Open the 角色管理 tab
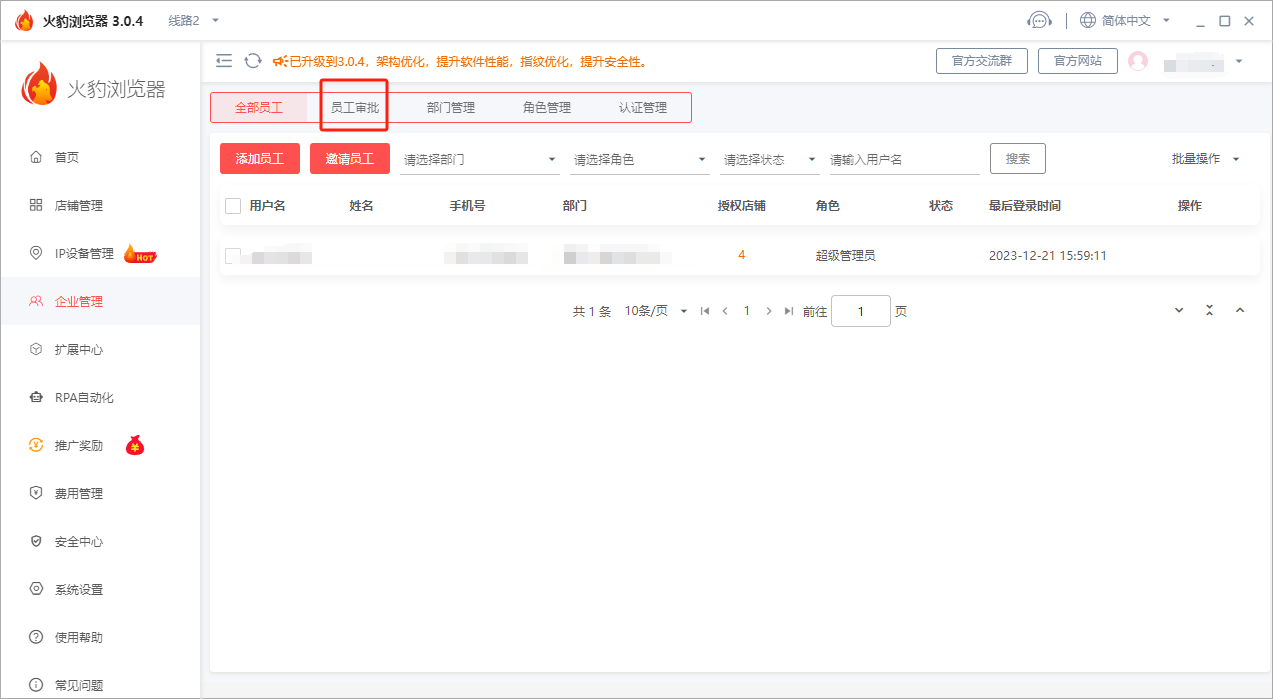The image size is (1273, 699). [x=546, y=106]
